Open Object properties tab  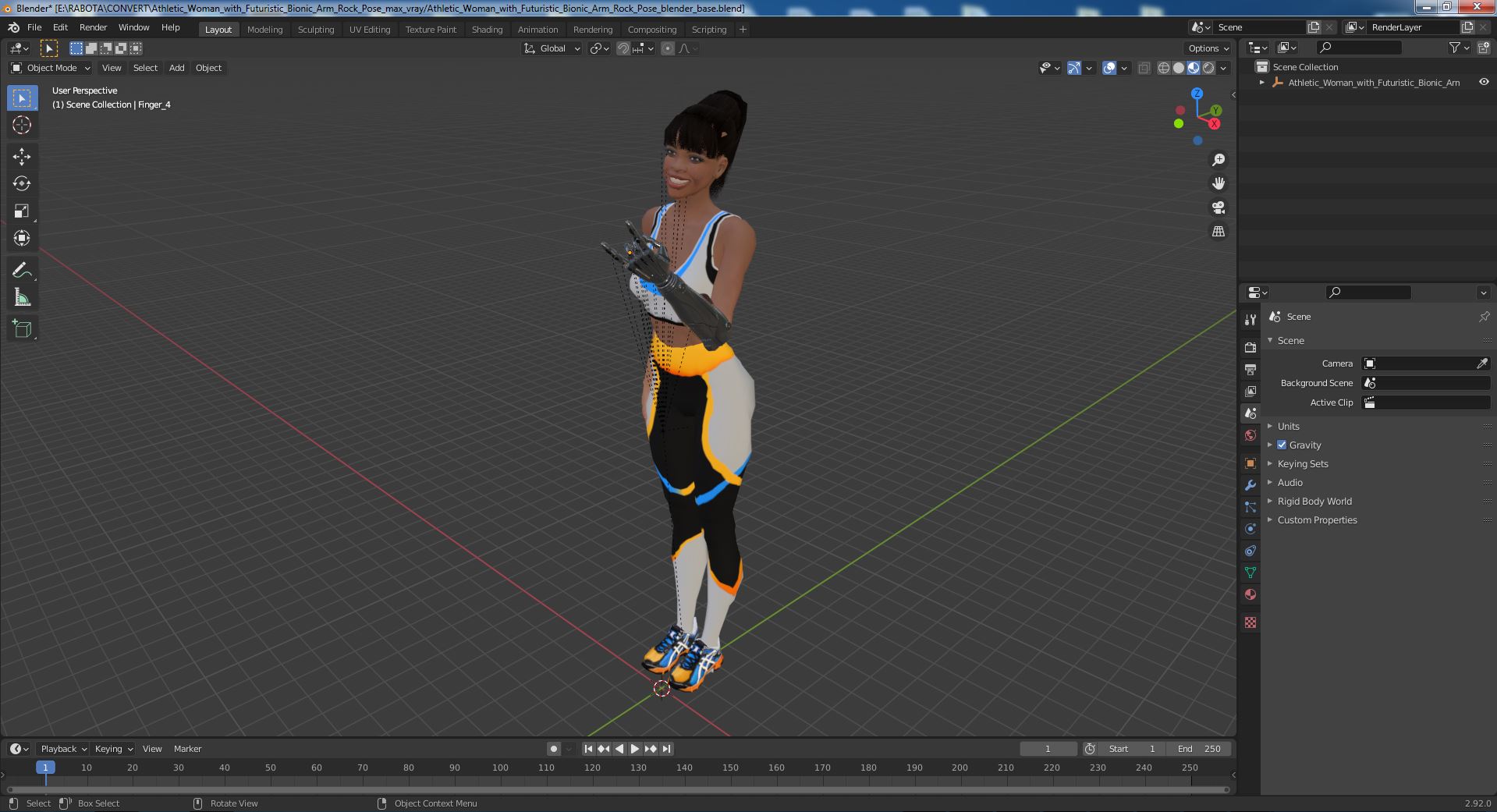(x=1250, y=463)
